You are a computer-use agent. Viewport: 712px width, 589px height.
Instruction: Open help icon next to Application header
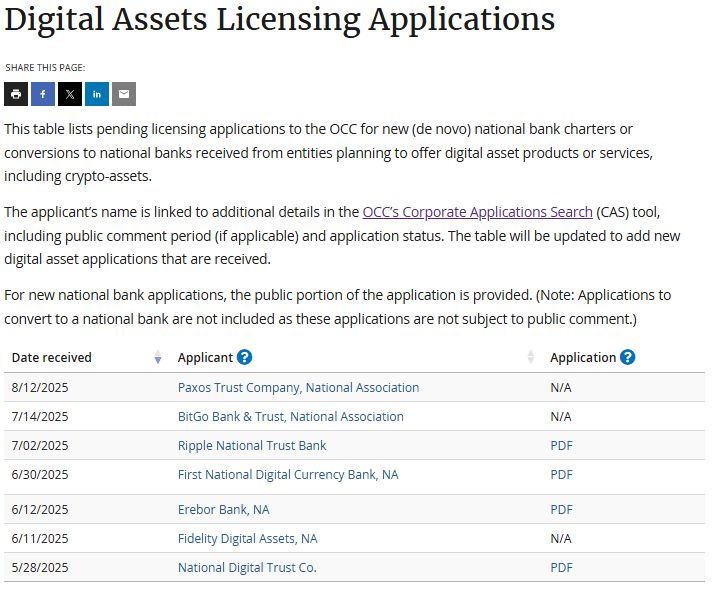point(628,357)
